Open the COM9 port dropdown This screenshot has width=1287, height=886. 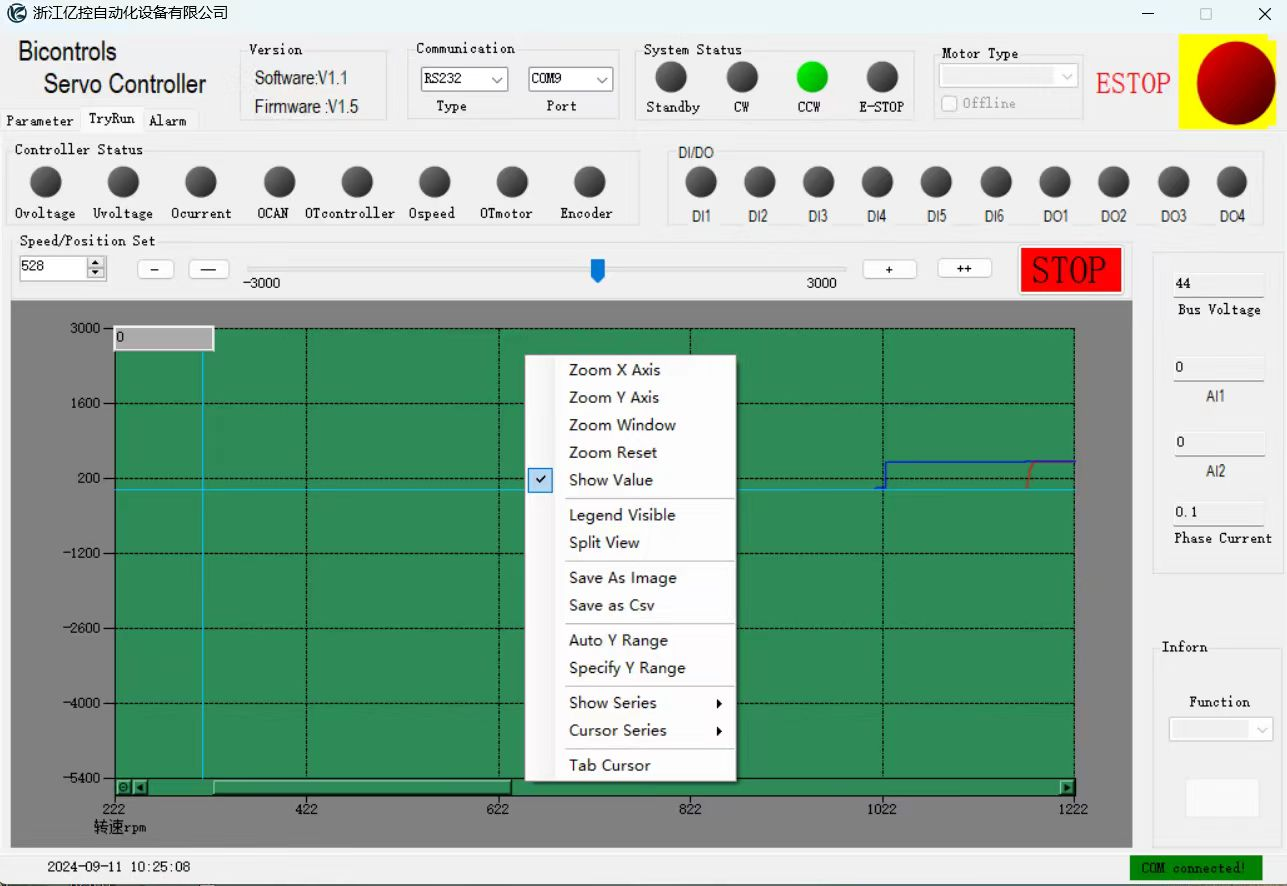[570, 79]
